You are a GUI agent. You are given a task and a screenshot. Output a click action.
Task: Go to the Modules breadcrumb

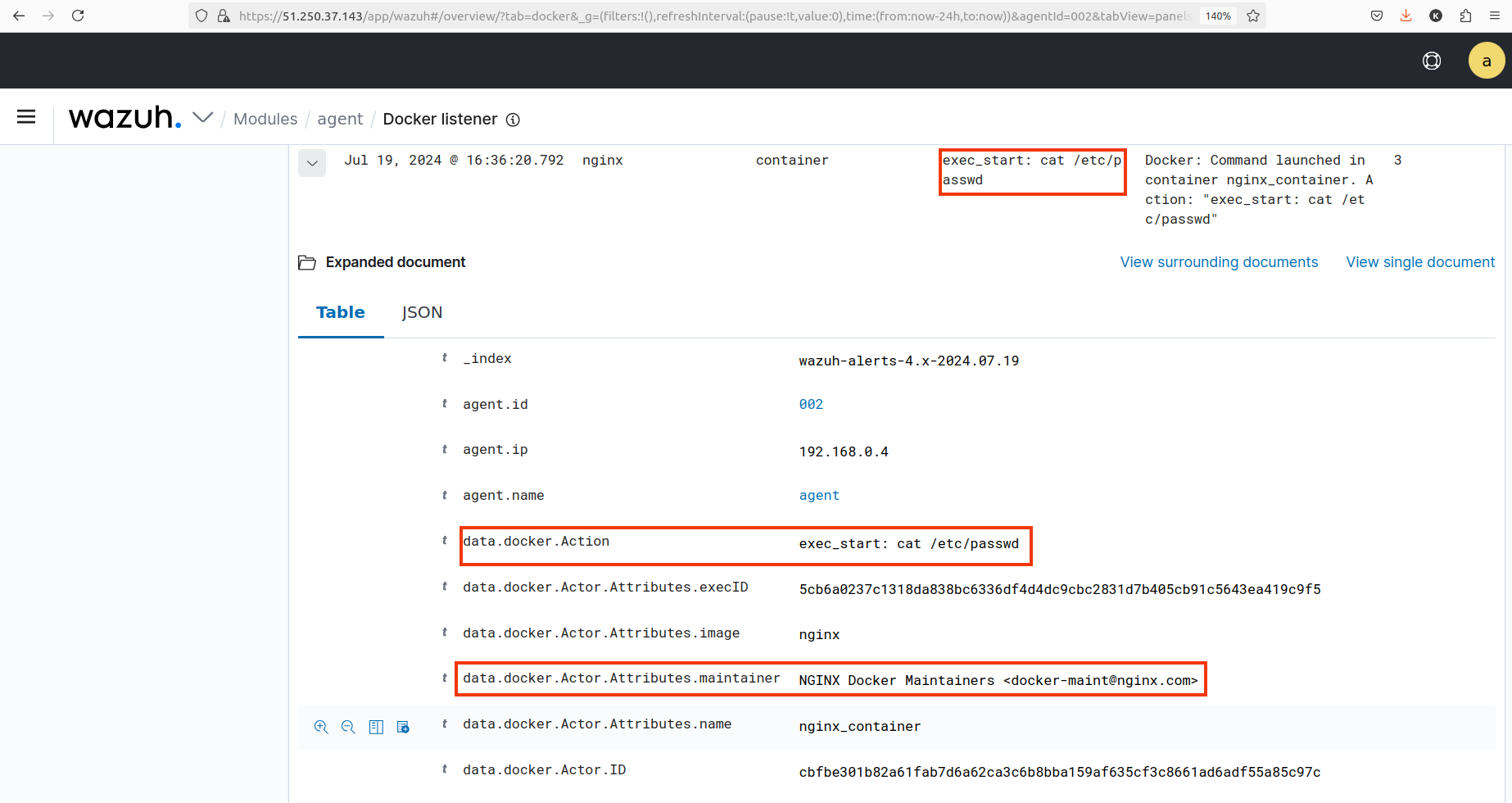tap(265, 119)
